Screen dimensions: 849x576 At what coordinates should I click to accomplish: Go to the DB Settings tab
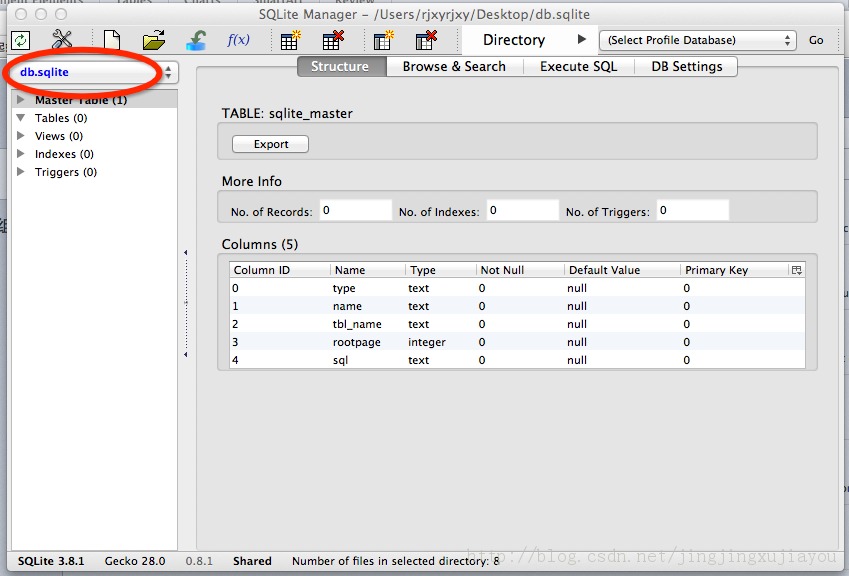pyautogui.click(x=686, y=66)
